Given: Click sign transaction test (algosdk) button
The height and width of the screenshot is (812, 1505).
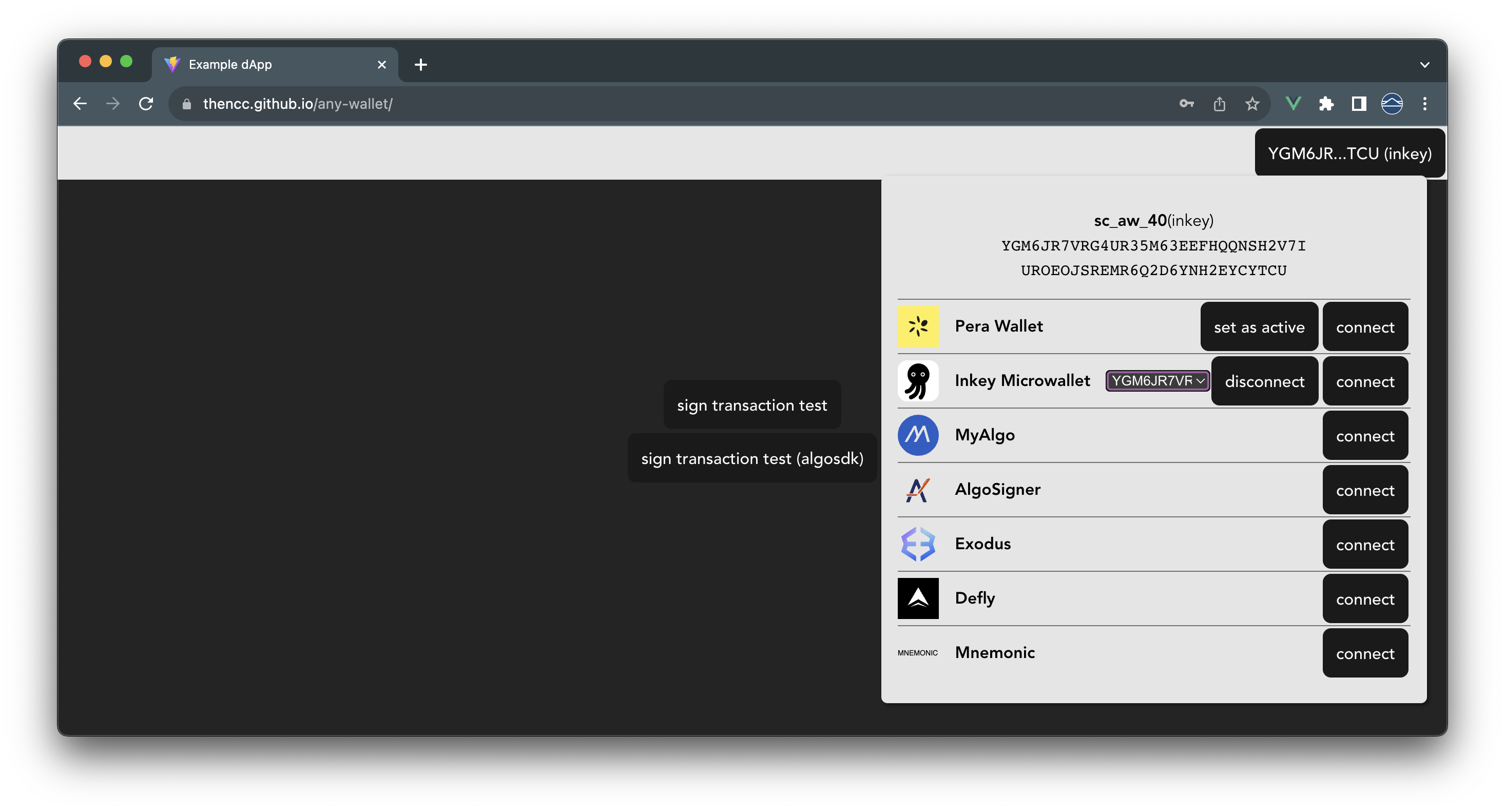Looking at the screenshot, I should [x=752, y=458].
